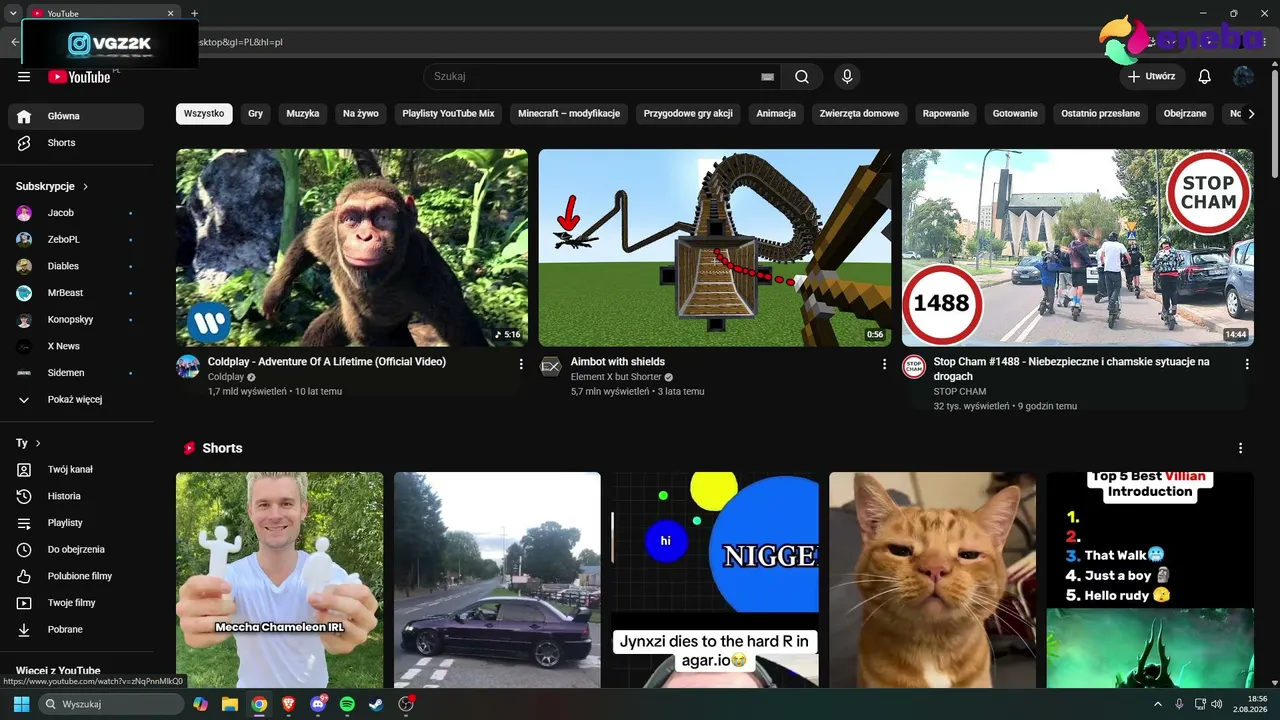
Task: Click the Stop Cham #1488 video title
Action: click(1072, 369)
